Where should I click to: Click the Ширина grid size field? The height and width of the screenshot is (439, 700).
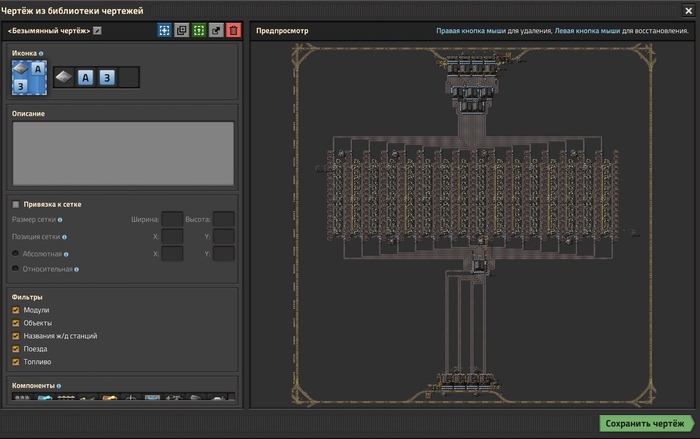[172, 219]
